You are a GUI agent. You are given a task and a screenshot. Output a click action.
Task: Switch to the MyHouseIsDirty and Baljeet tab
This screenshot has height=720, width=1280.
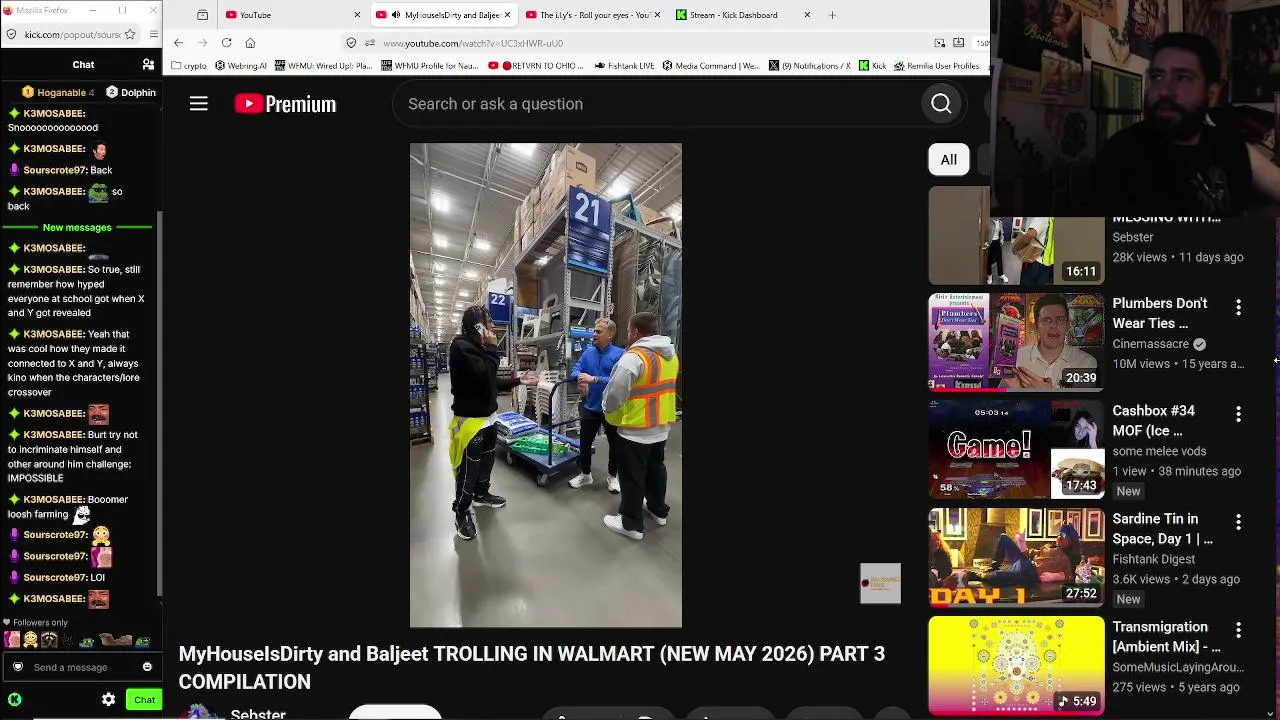(444, 15)
